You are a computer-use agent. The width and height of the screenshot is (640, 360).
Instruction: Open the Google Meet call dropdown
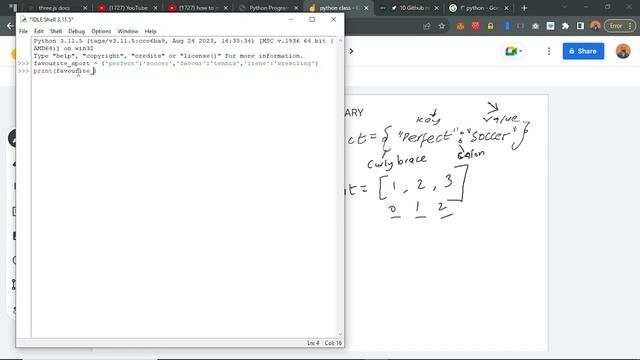[x=513, y=51]
